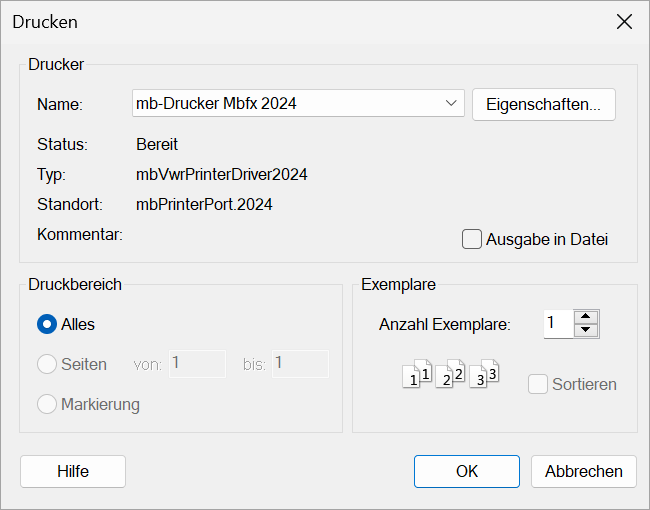Cancel with the Abbrechen button

point(584,471)
